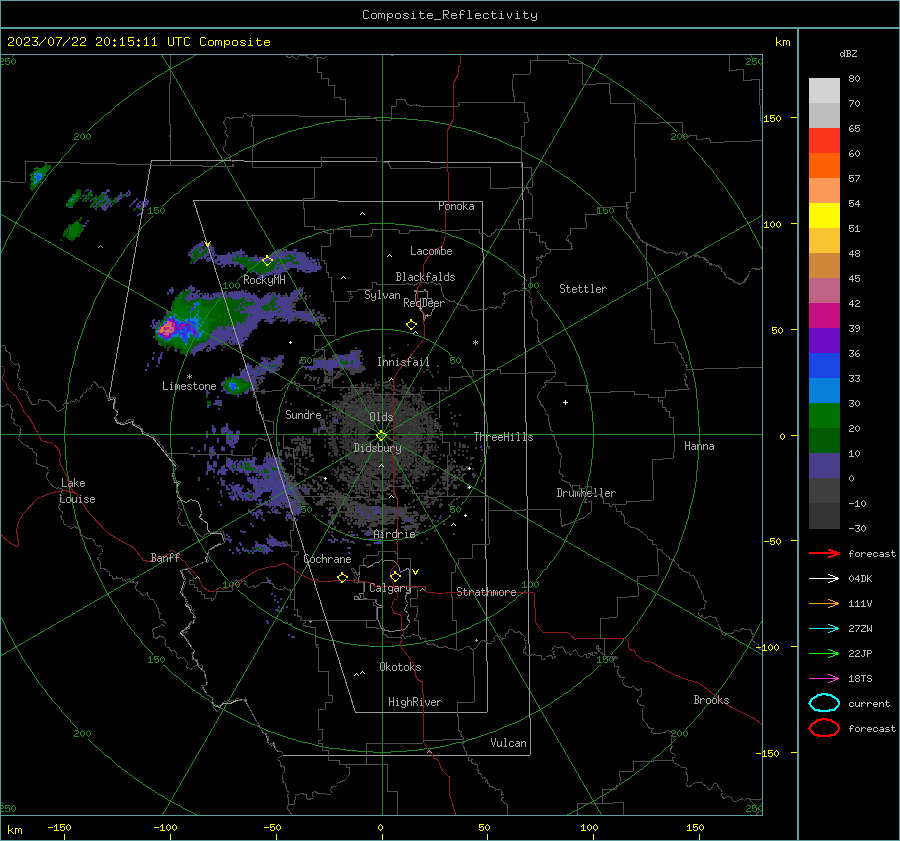900x841 pixels.
Task: Click the magenta 18TS arrow legend icon
Action: 824,679
